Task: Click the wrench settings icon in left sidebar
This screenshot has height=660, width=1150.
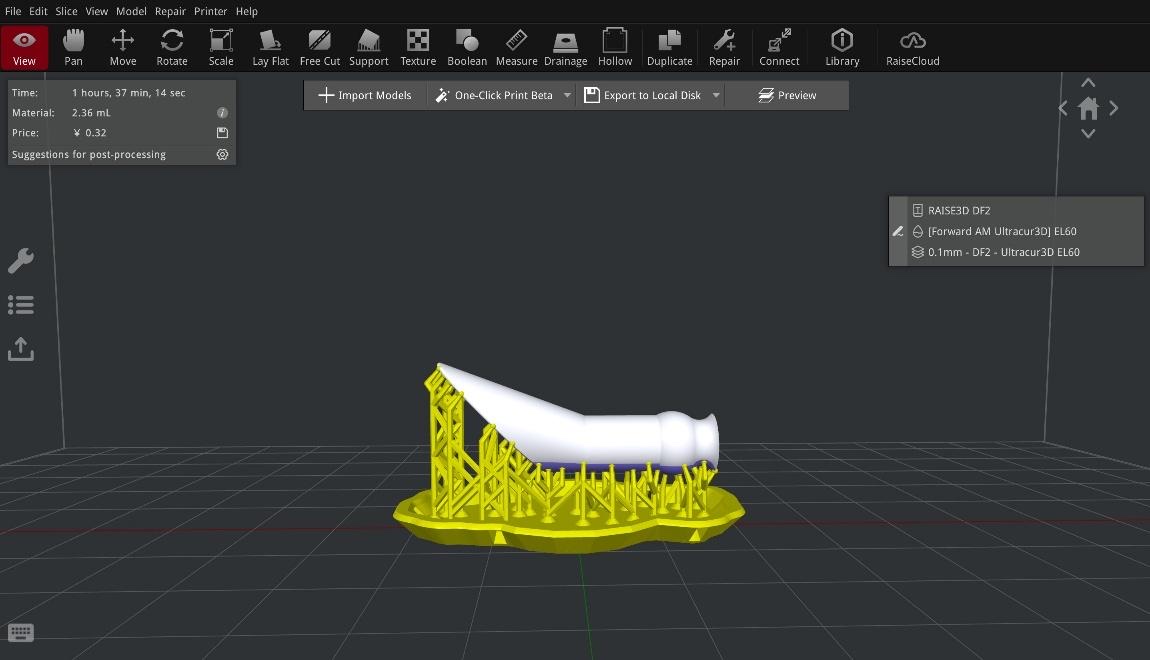Action: 21,261
